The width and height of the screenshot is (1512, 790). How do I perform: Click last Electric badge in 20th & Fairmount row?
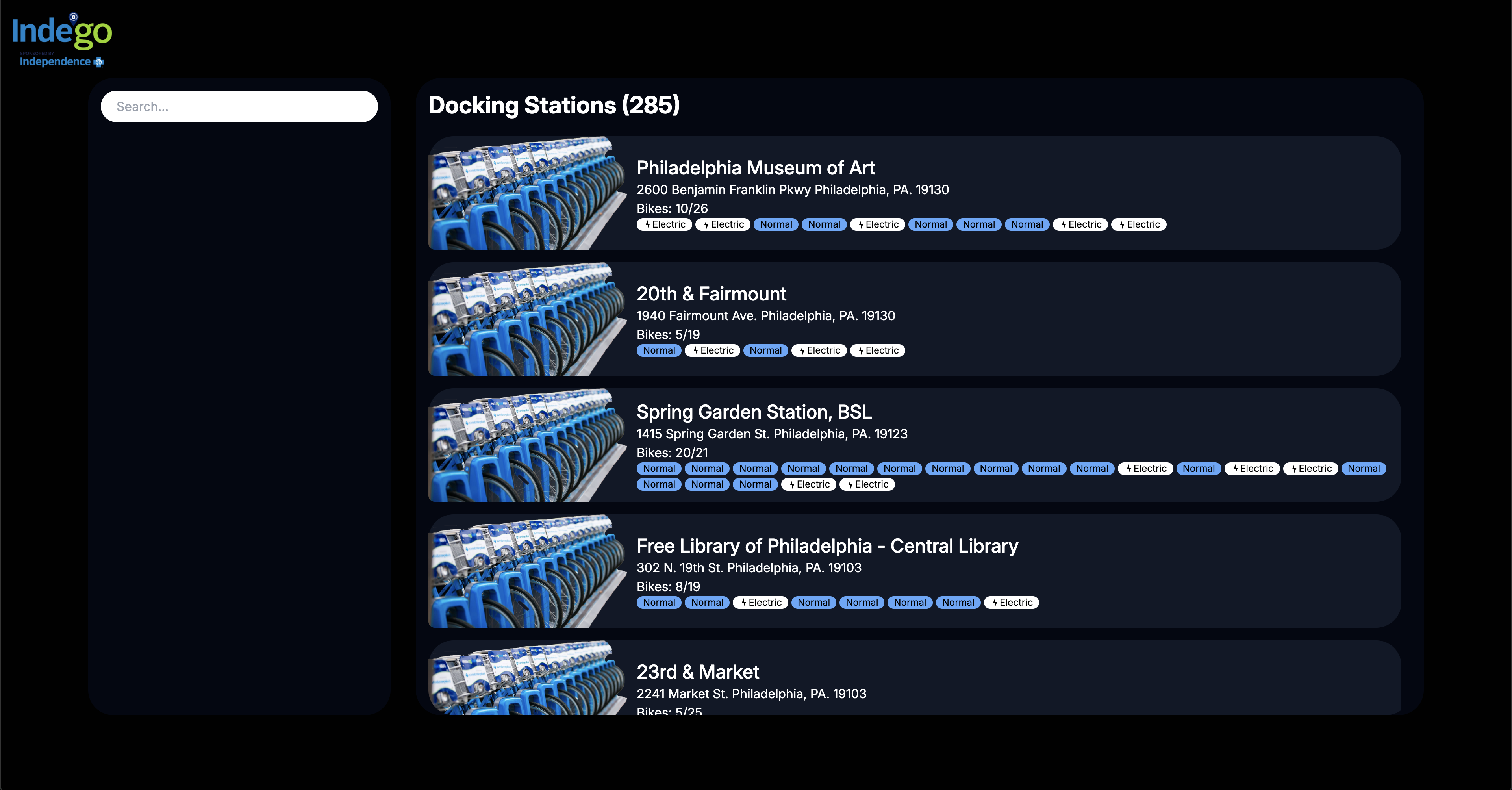(x=878, y=350)
